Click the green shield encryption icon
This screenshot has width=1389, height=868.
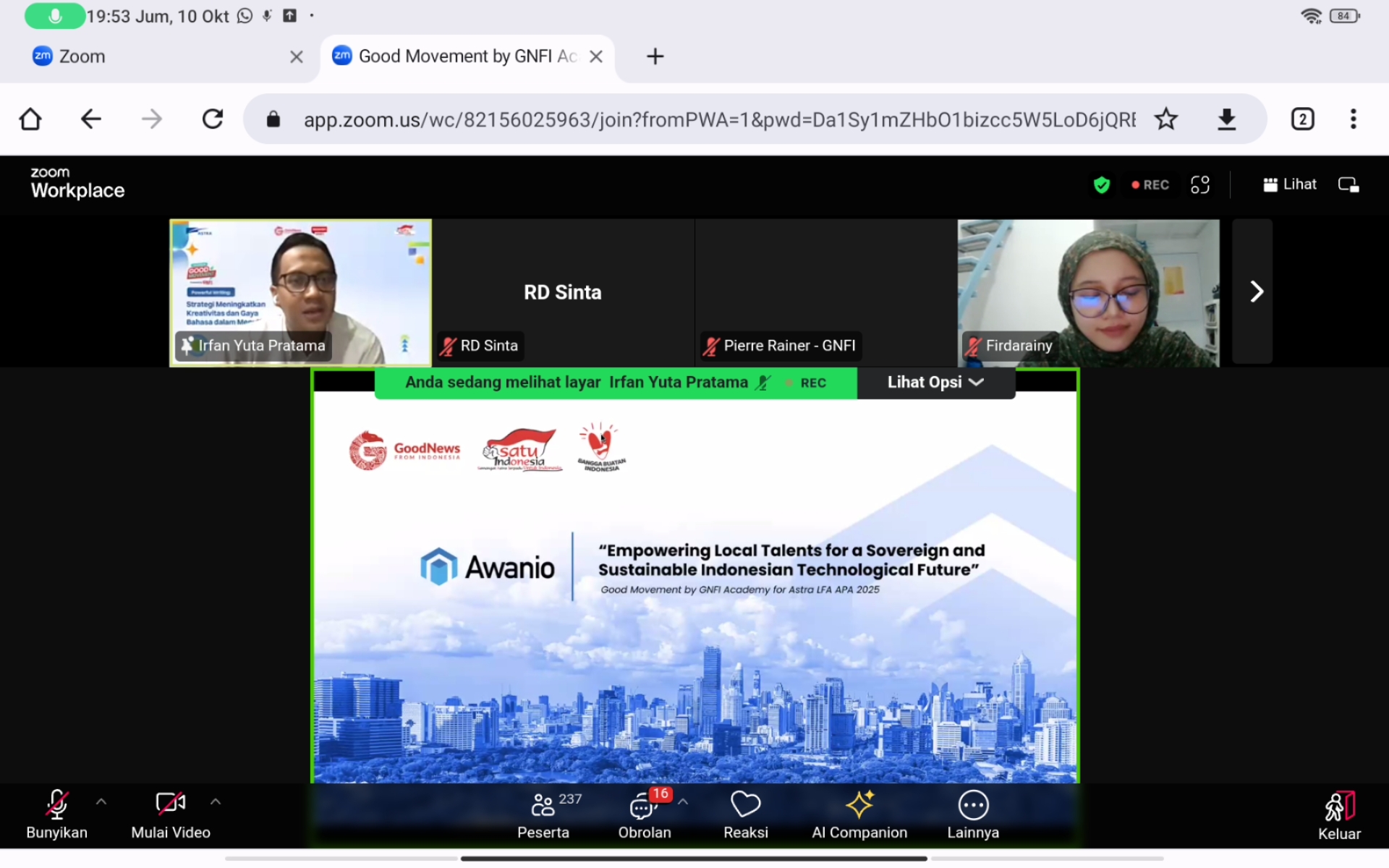coord(1101,185)
